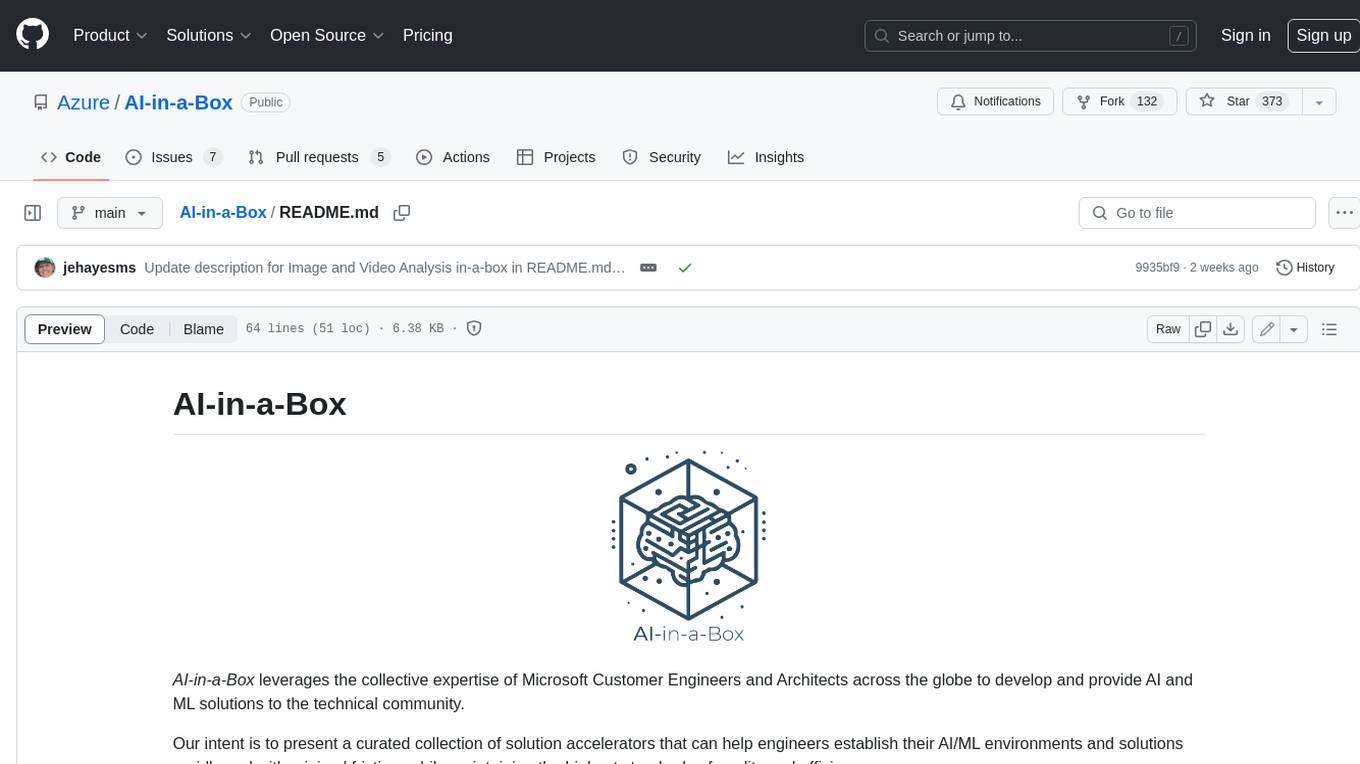Viewport: 1360px width, 764px height.
Task: Click the AI-in-a-Box logo image
Action: 689,546
